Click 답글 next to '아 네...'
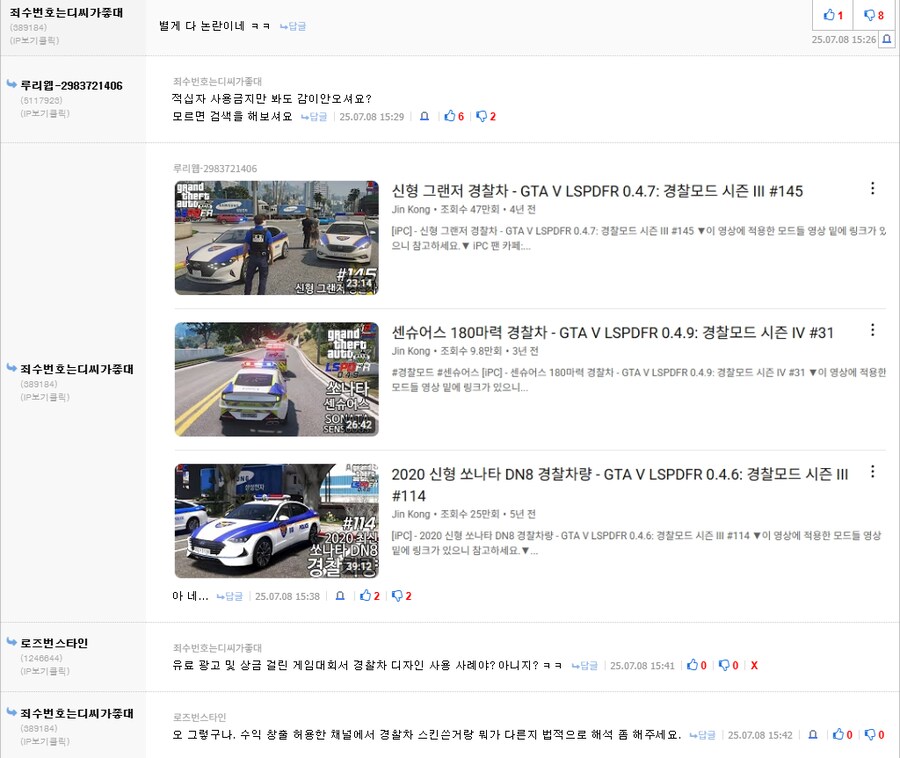900x758 pixels. click(x=230, y=596)
